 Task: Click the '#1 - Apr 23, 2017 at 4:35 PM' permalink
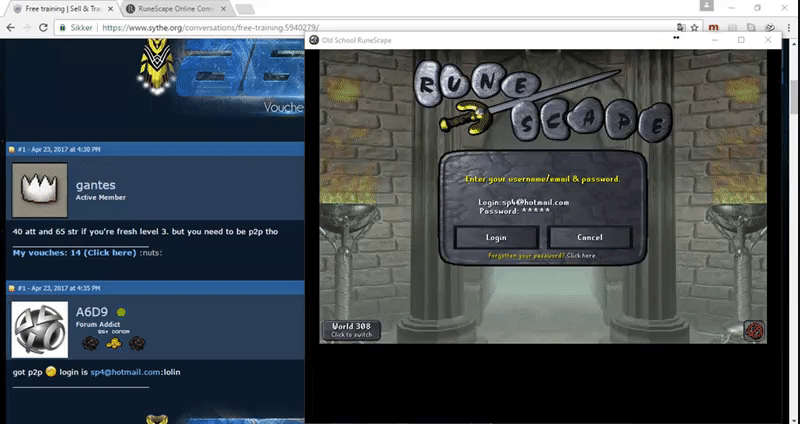(x=59, y=288)
